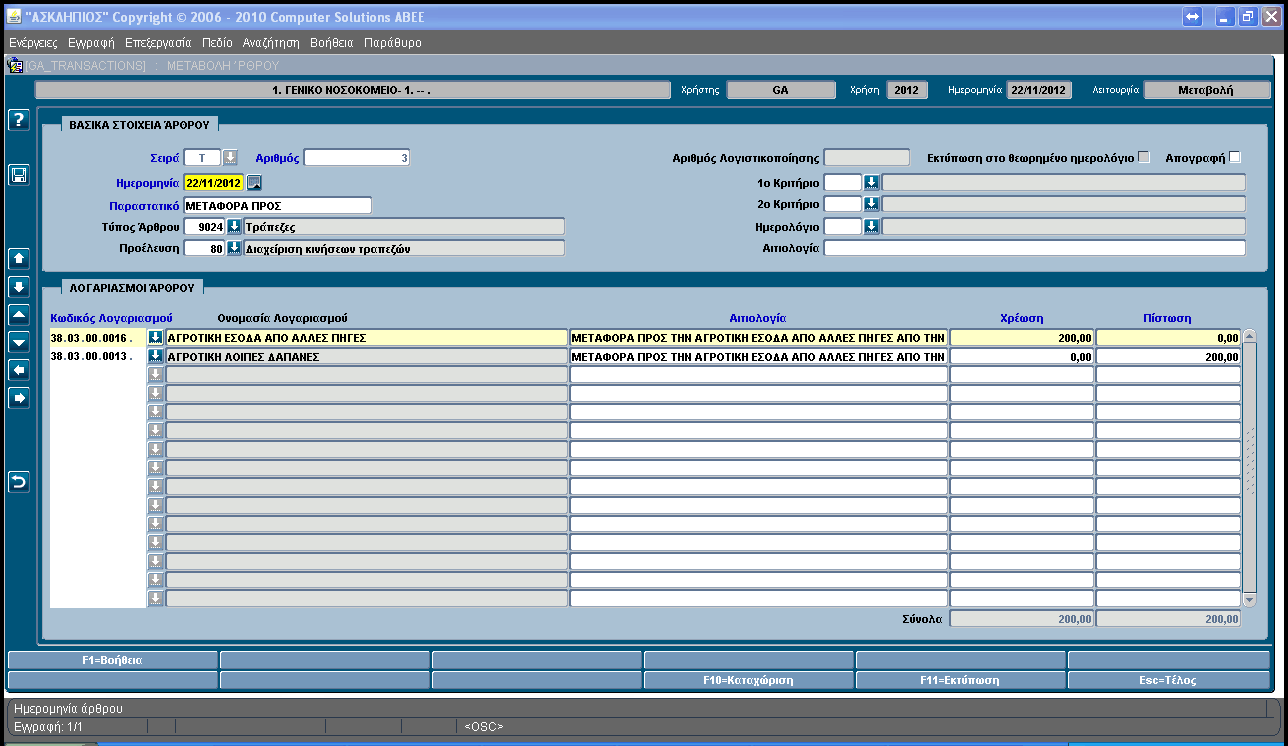Click the empty Αιτιολογία field in header
The image size is (1288, 746).
(1035, 248)
